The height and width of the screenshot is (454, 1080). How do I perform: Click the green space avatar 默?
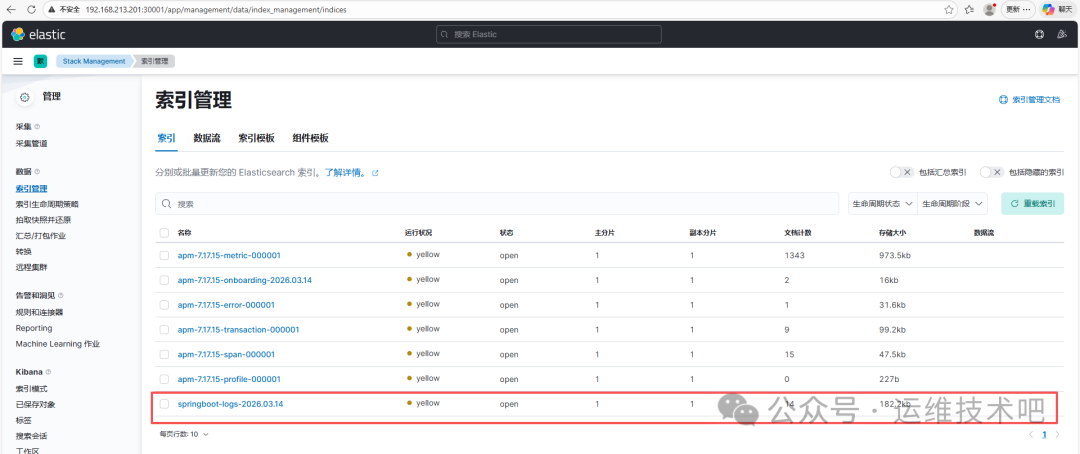pos(40,61)
